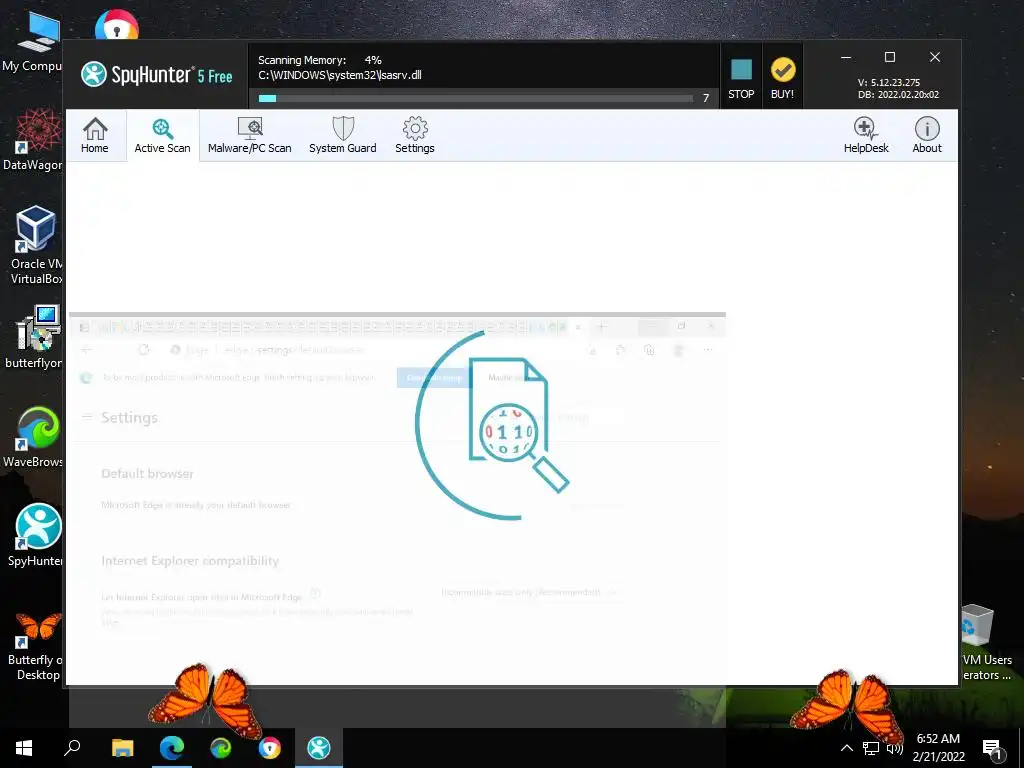Viewport: 1024px width, 768px height.
Task: Open the Malware/PC Scan tab
Action: tap(249, 135)
